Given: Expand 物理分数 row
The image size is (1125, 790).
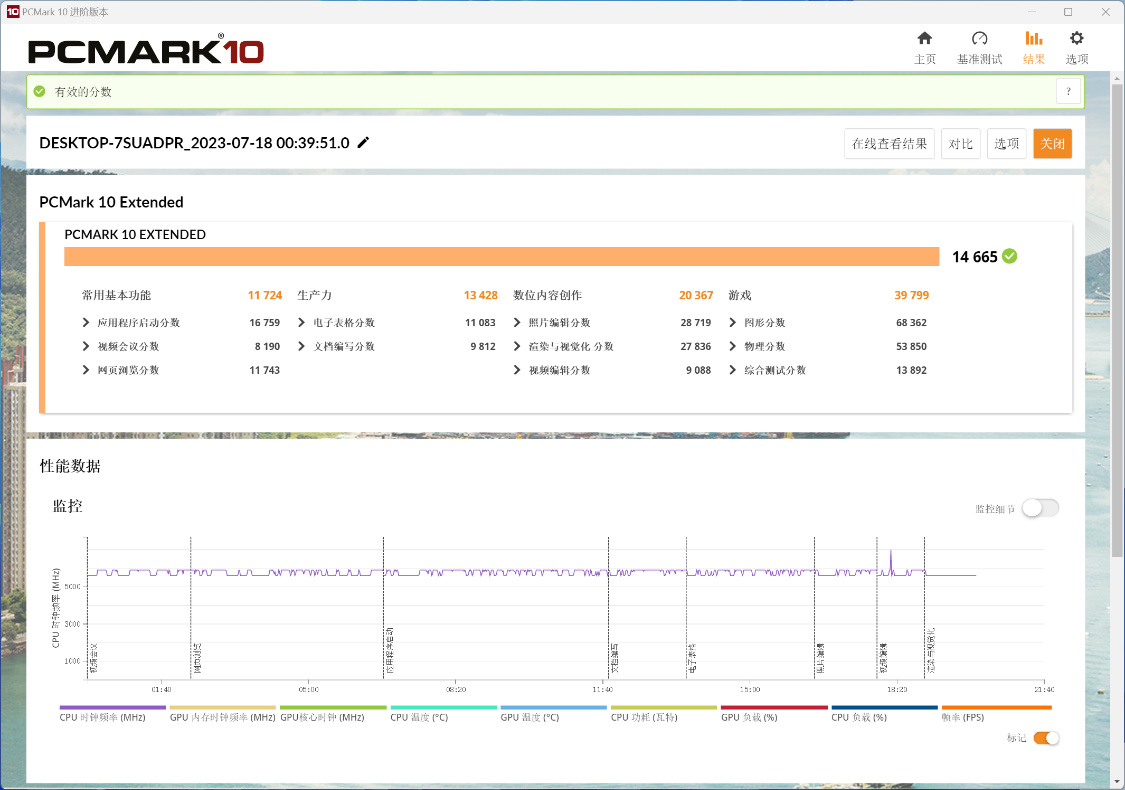Looking at the screenshot, I should click(x=732, y=346).
